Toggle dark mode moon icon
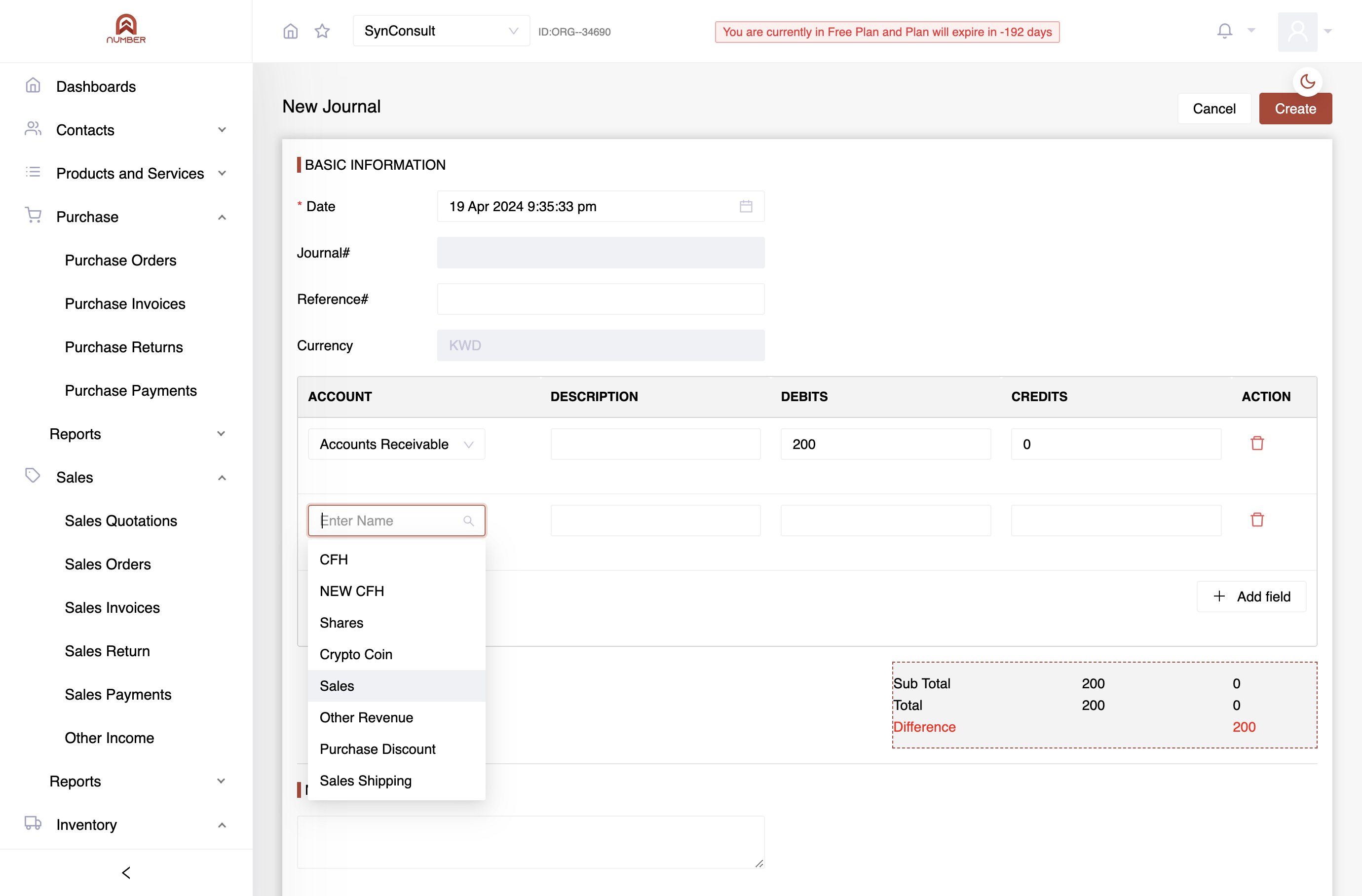This screenshot has height=896, width=1362. click(1307, 81)
